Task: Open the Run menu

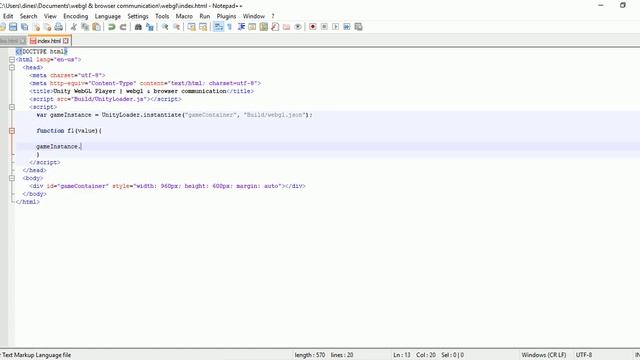Action: (204, 16)
